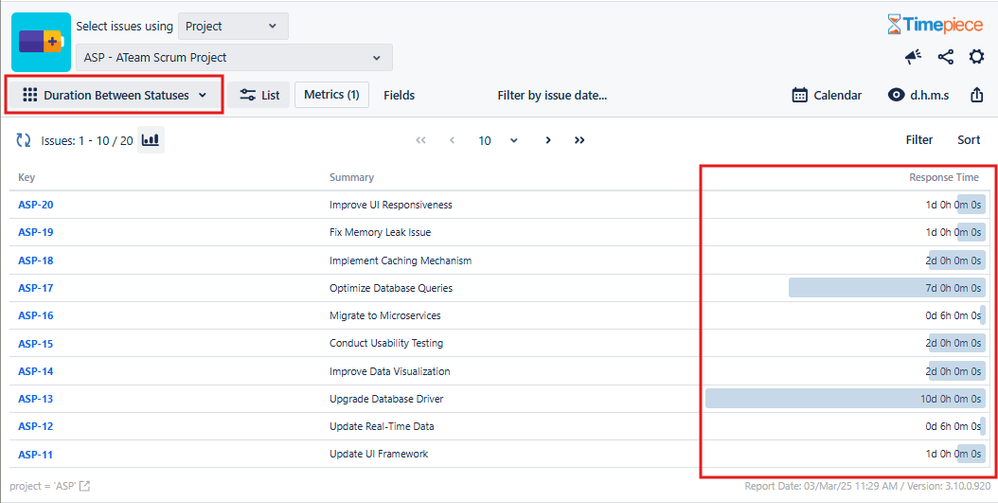
Task: Open issue ASP-18
Action: coord(36,260)
